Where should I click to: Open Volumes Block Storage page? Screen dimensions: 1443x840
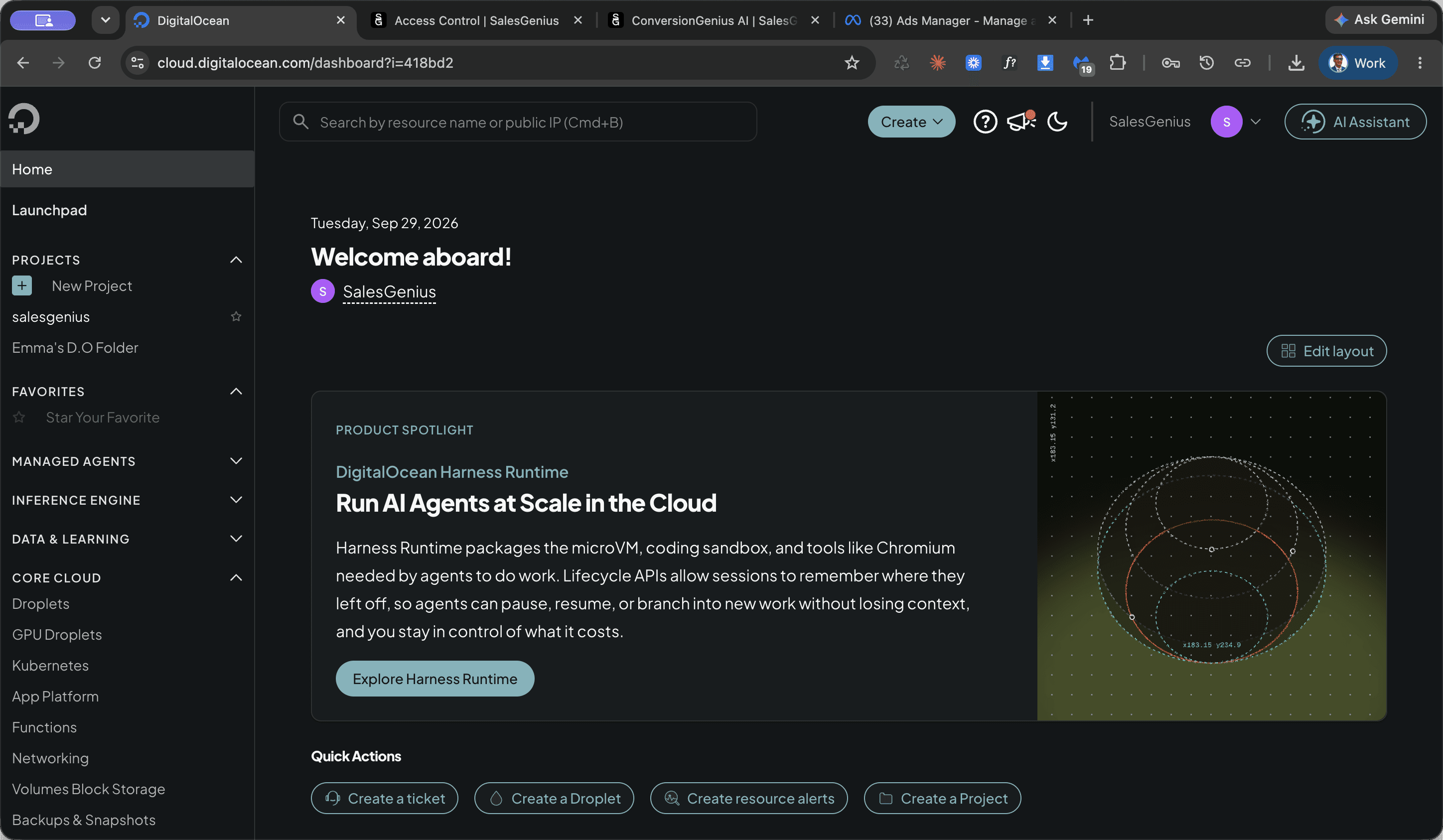pos(88,789)
